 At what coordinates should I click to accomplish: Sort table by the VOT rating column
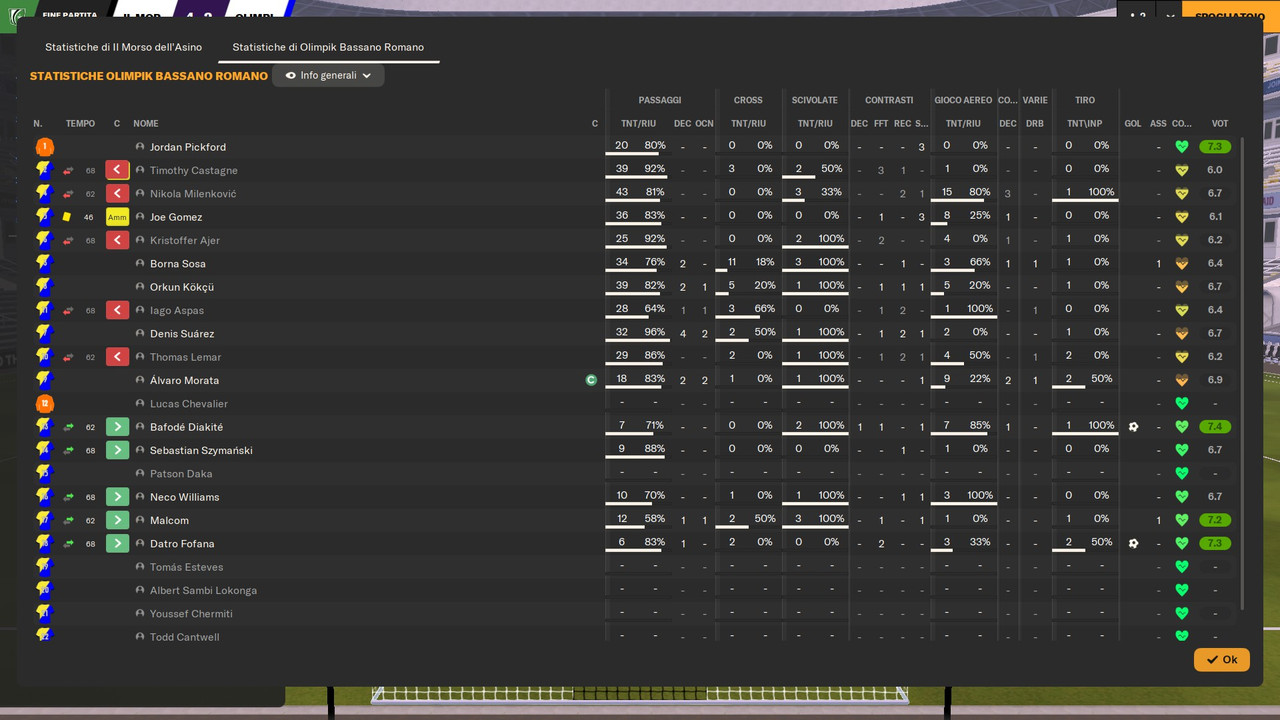pos(1219,124)
